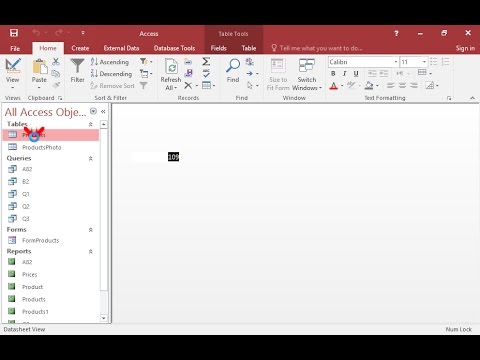Screen dimensions: 480x360
Task: Toggle Bold formatting
Action: coord(333,74)
